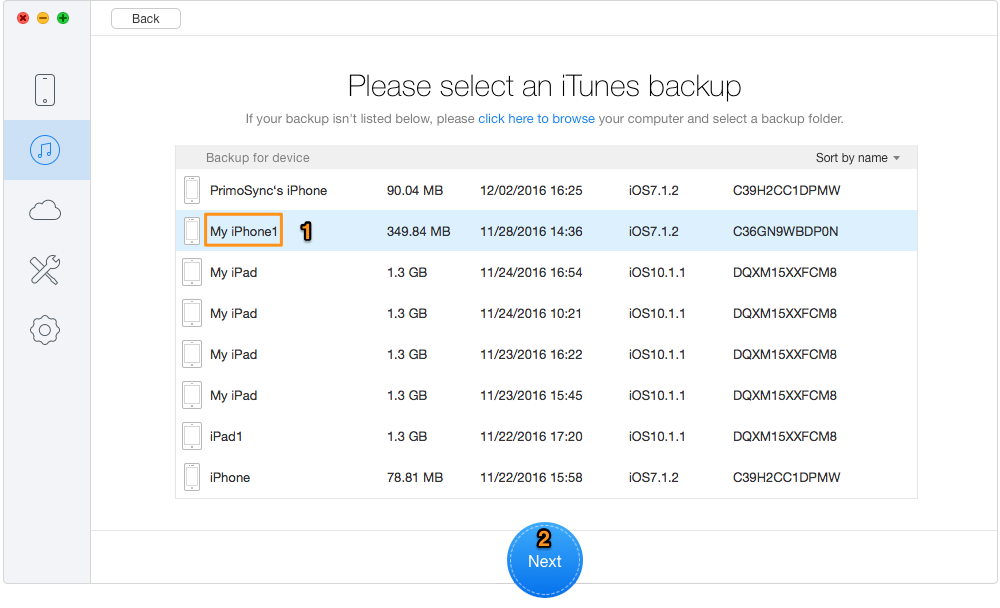Image resolution: width=1000 pixels, height=608 pixels.
Task: Open the toolkit wrench-and-screwdriver sidebar icon
Action: coord(45,270)
